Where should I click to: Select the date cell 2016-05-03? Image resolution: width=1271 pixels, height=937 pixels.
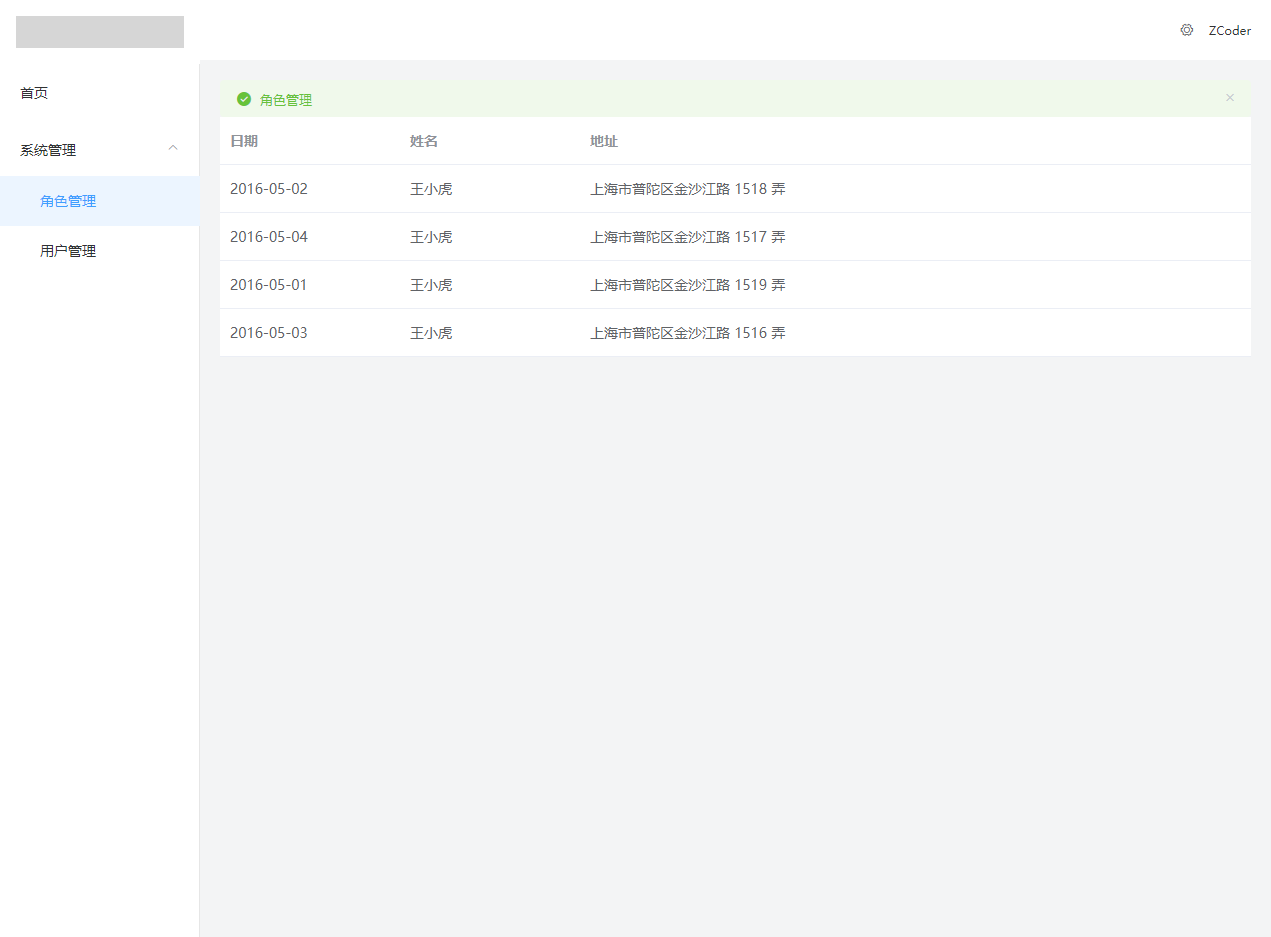[x=269, y=333]
